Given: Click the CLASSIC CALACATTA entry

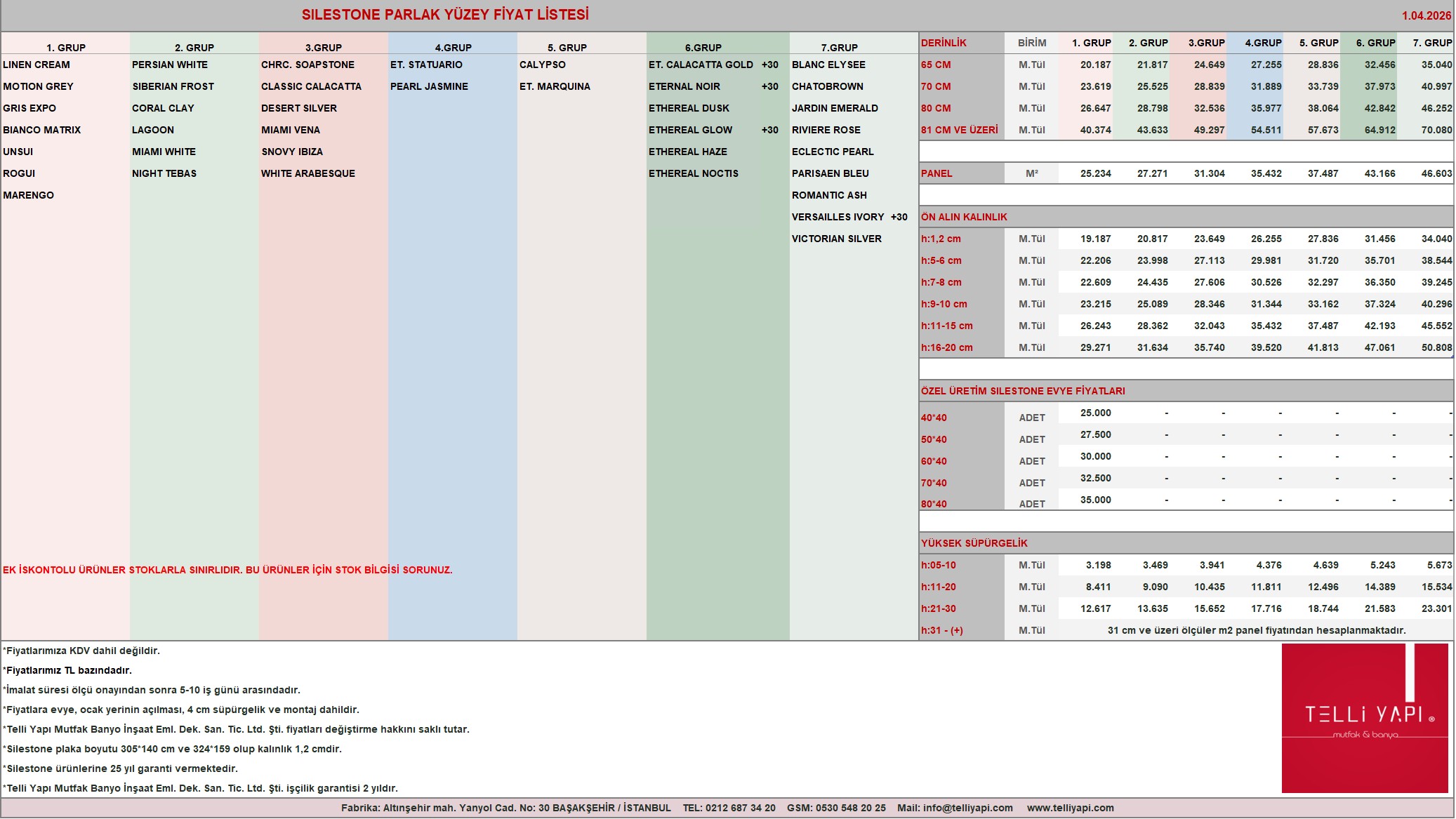Looking at the screenshot, I should tap(311, 86).
